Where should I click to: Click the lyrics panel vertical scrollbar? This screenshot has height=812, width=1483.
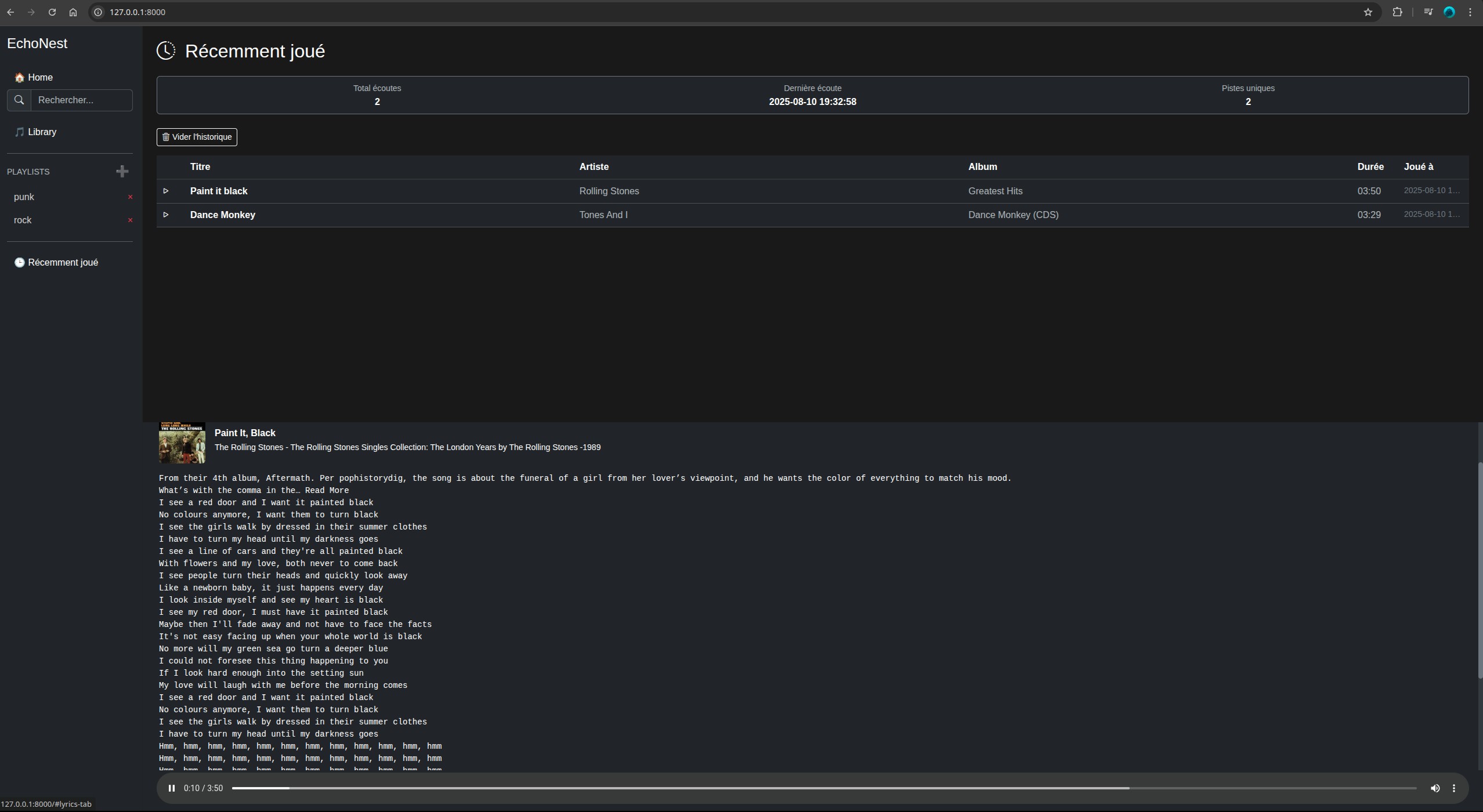tap(1480, 571)
